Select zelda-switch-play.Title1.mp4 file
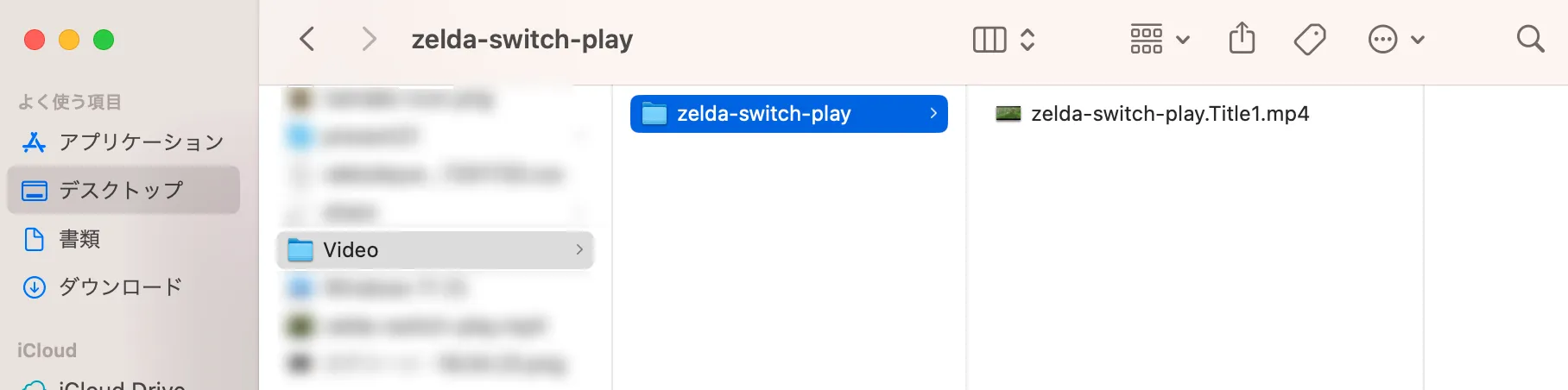The height and width of the screenshot is (390, 1568). [x=1169, y=114]
